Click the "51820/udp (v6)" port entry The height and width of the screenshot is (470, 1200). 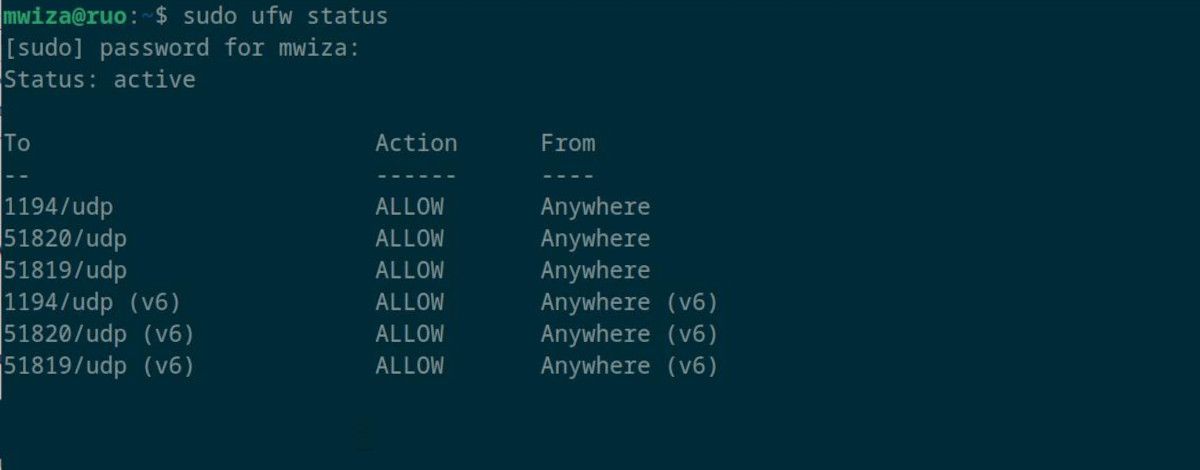[x=99, y=334]
